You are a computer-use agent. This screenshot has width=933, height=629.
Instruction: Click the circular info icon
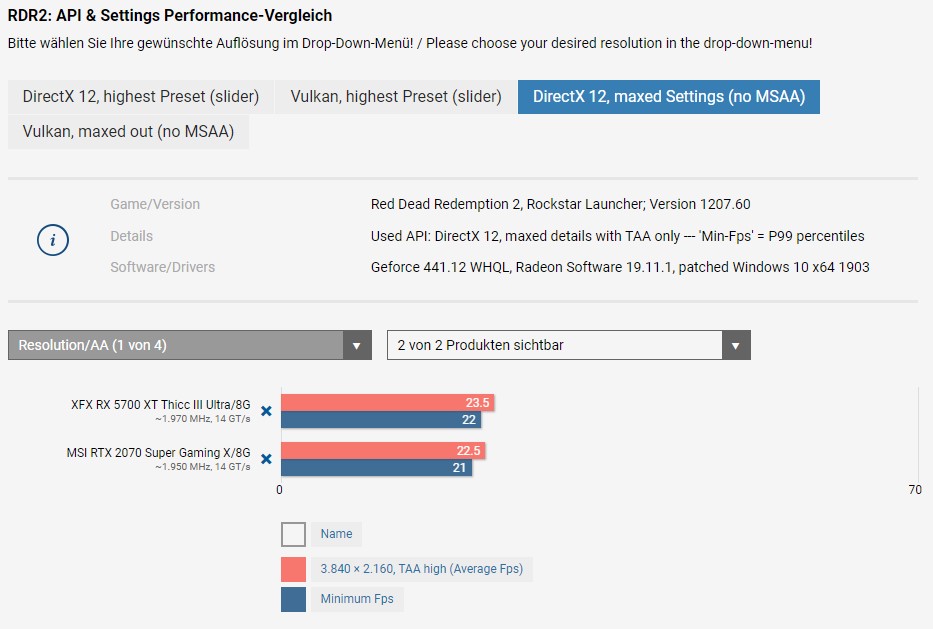(x=53, y=240)
